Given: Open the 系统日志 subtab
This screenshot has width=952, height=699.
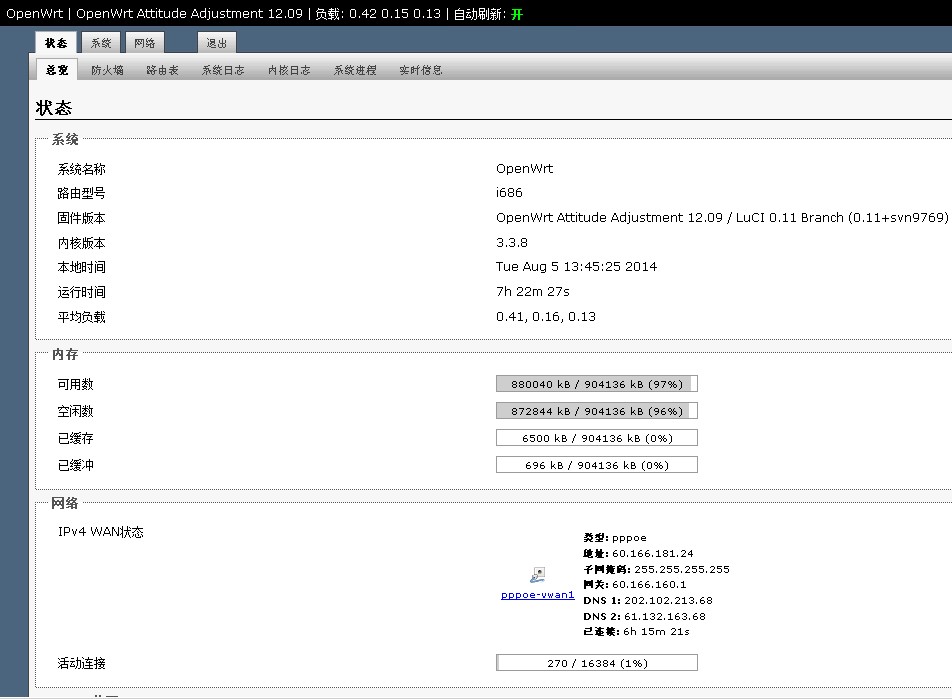Looking at the screenshot, I should point(223,70).
